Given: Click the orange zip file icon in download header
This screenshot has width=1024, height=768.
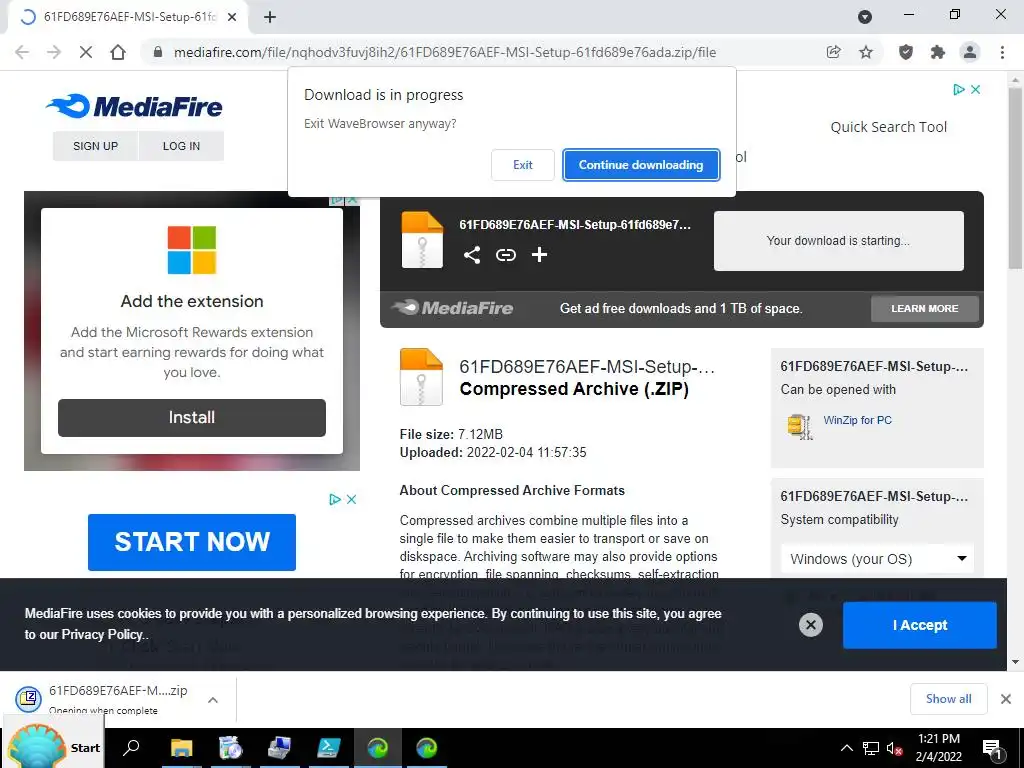Looking at the screenshot, I should pyautogui.click(x=422, y=240).
